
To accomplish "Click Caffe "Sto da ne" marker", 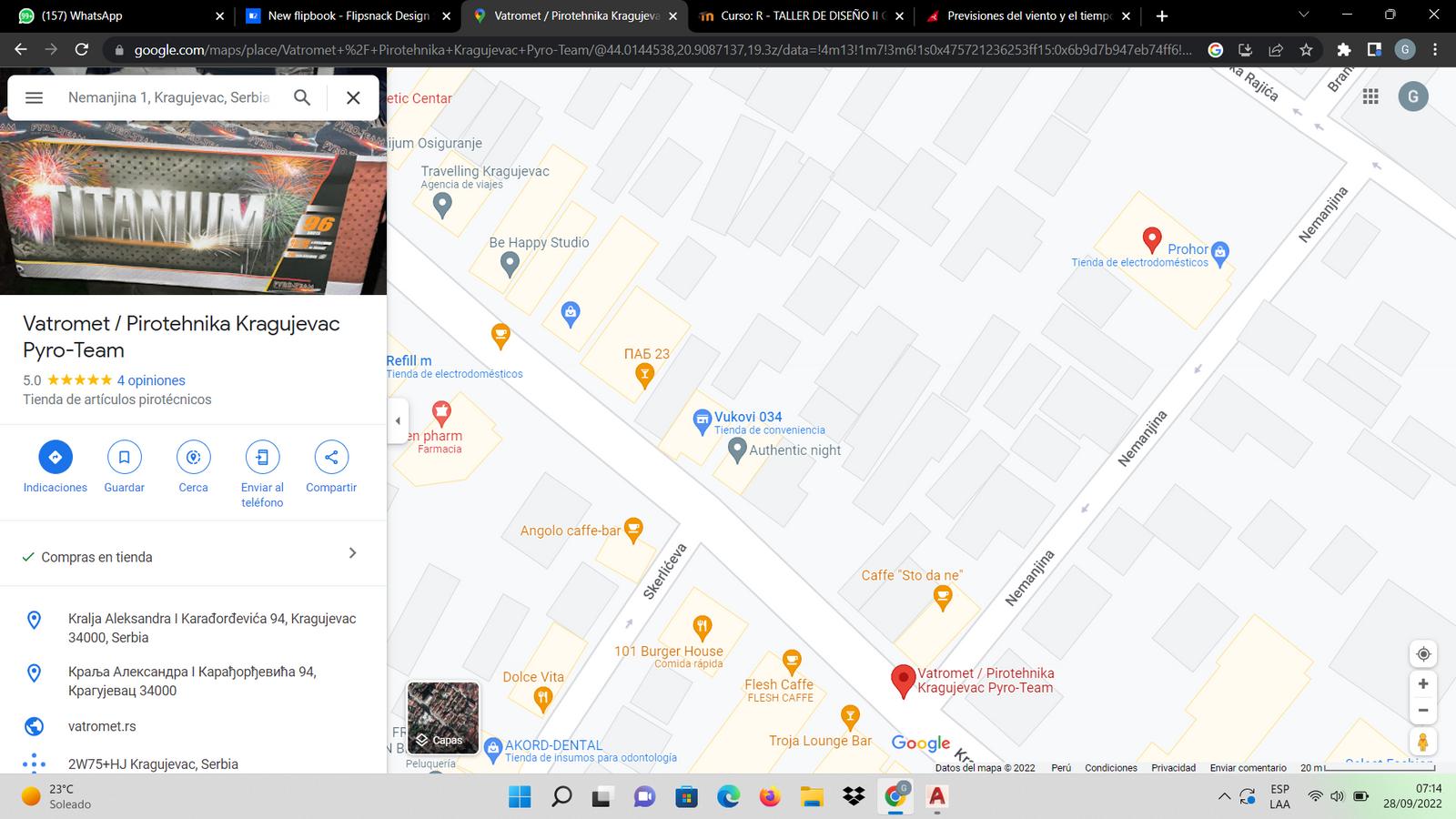I will [x=943, y=598].
